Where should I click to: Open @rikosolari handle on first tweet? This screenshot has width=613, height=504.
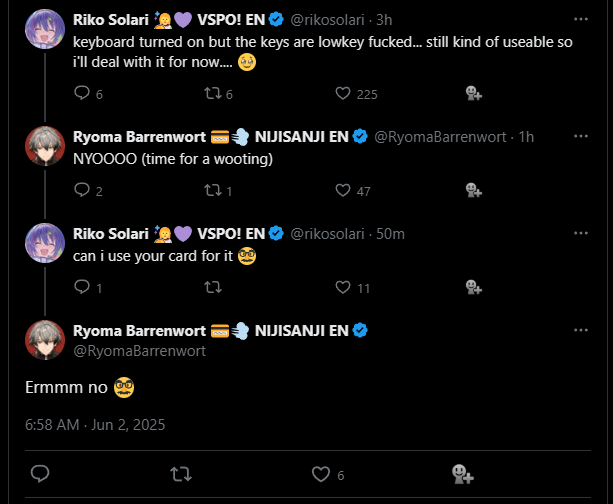pos(330,20)
